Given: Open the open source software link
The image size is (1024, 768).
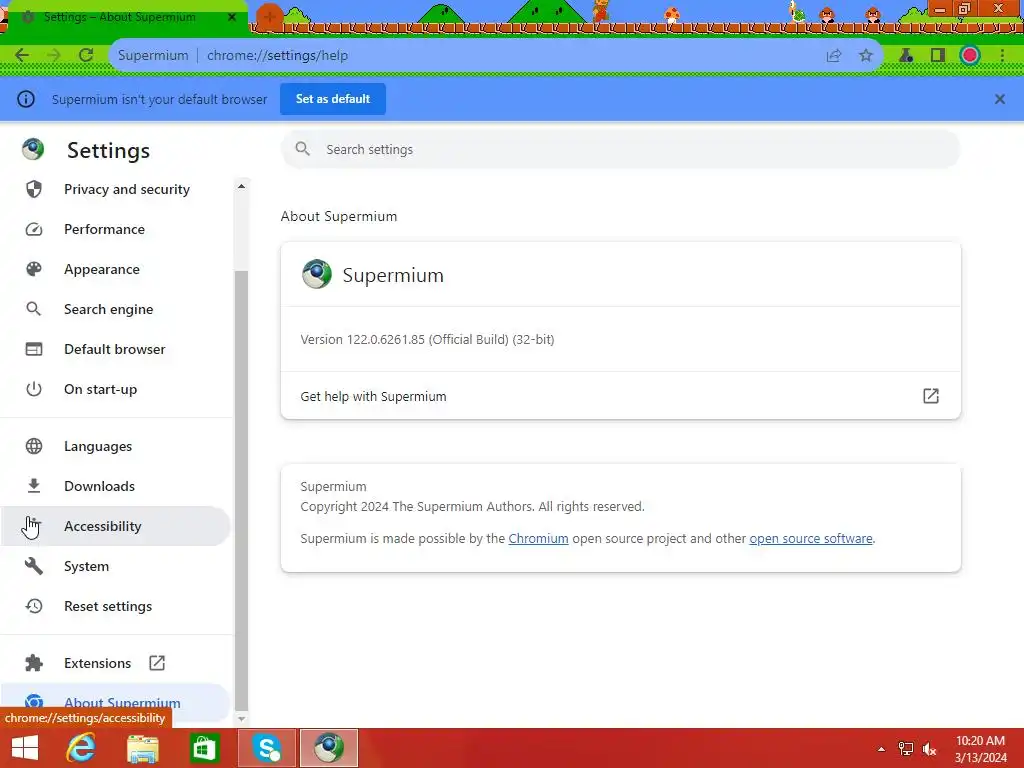Looking at the screenshot, I should click(810, 539).
